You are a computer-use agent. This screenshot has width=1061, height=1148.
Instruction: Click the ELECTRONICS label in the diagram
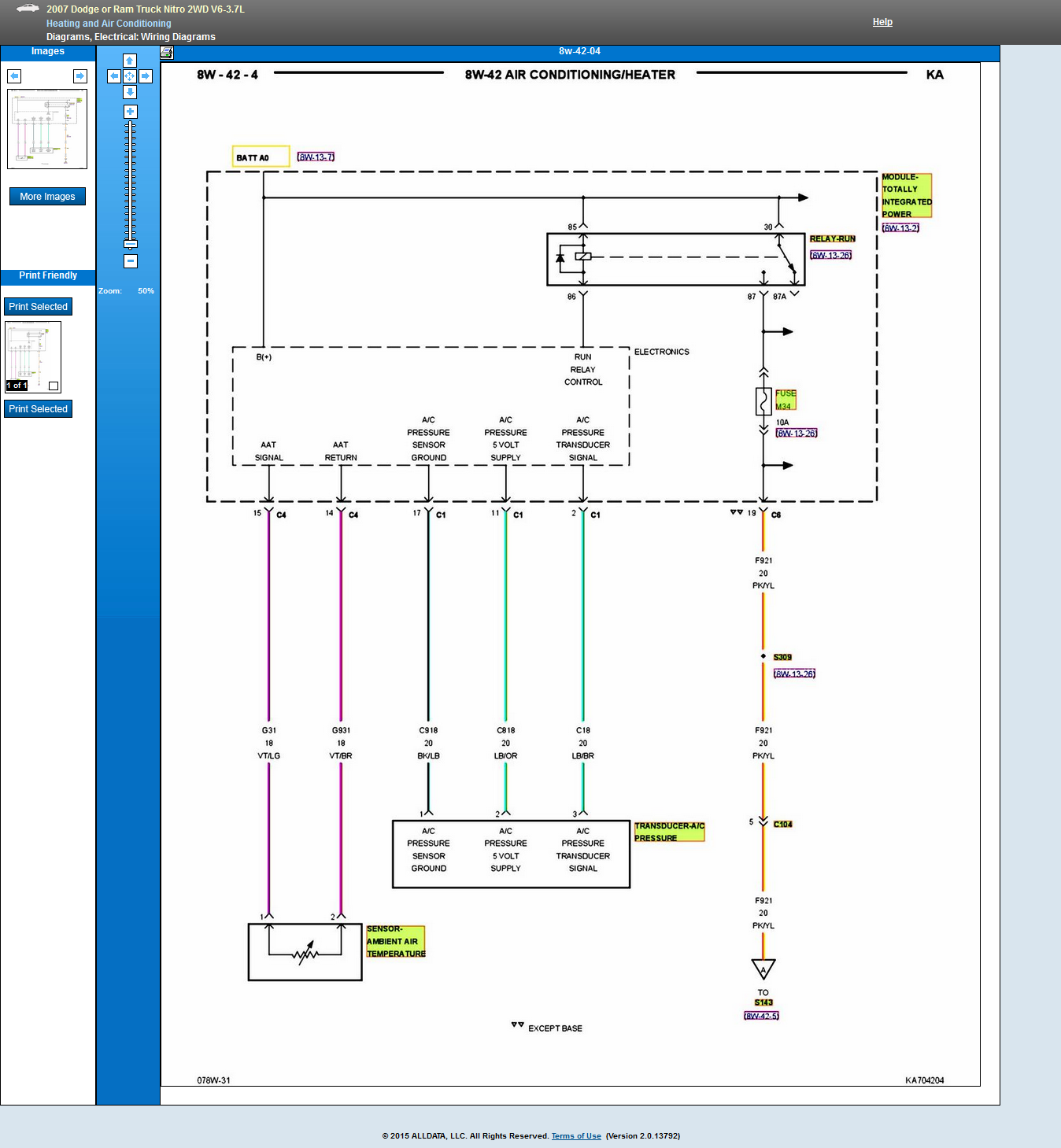point(661,352)
